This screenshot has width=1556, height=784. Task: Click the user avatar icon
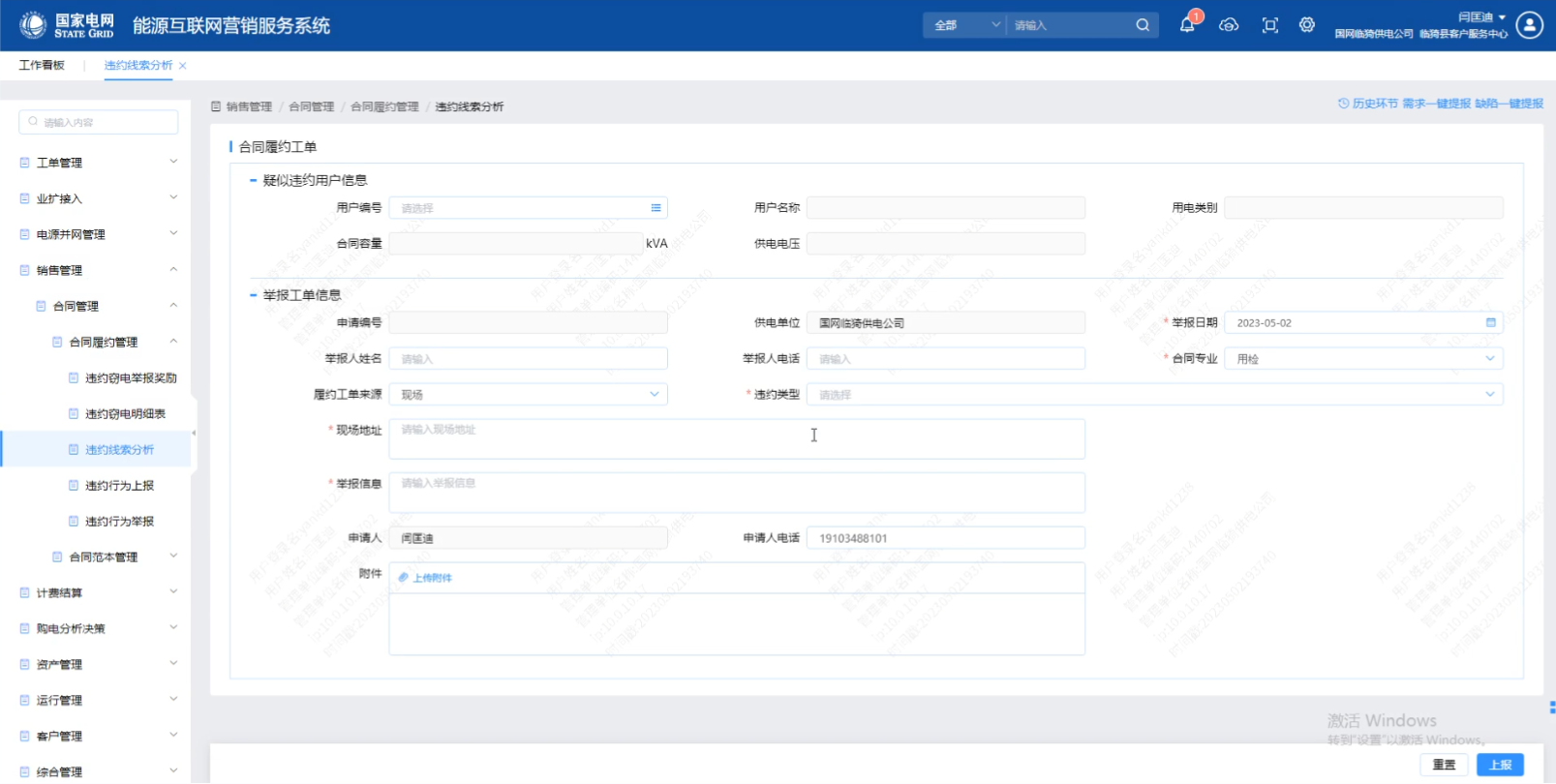tap(1530, 25)
